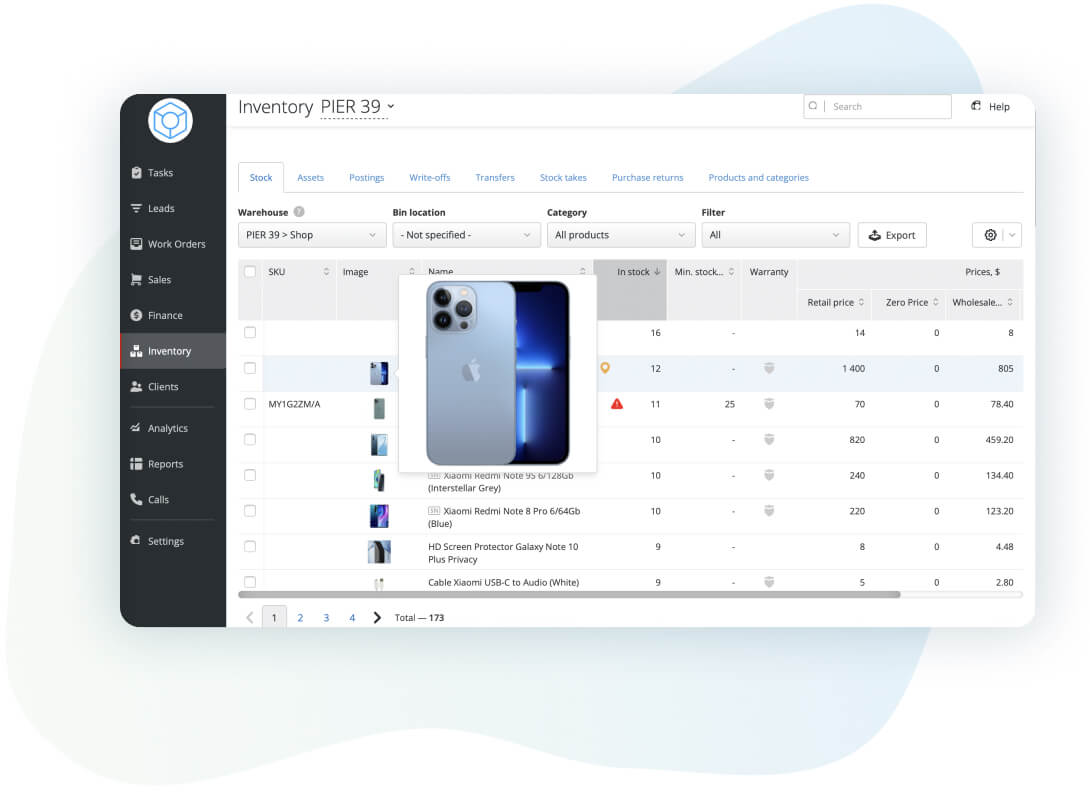Viewport: 1090px width, 800px height.
Task: Open the Warehouse dropdown showing PIER 39 > Shop
Action: 311,234
